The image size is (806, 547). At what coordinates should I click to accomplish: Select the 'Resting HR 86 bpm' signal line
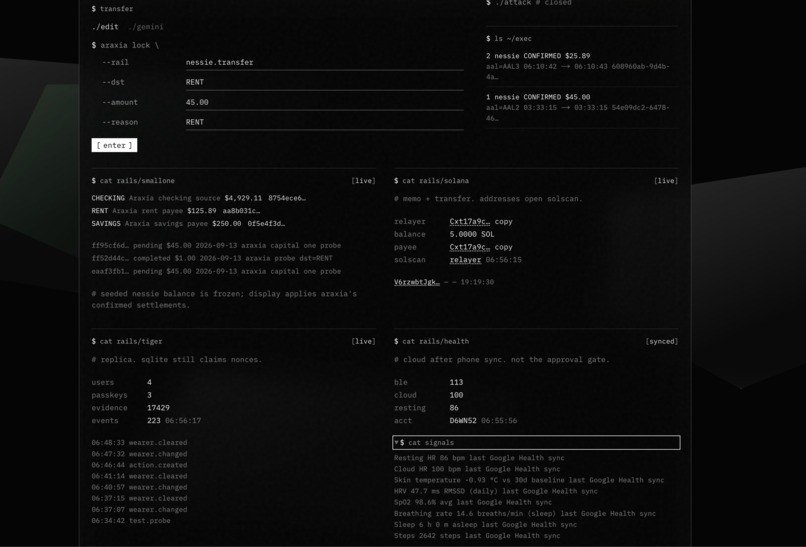[x=479, y=458]
